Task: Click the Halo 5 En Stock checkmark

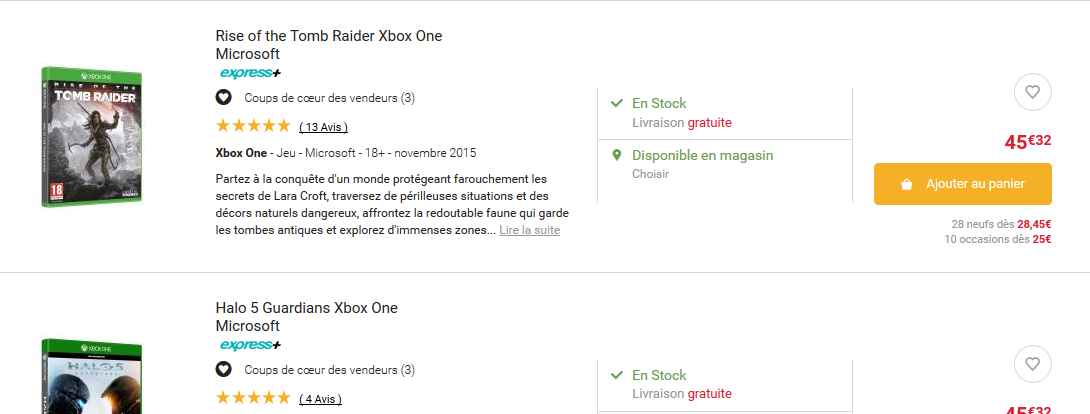Action: (617, 375)
